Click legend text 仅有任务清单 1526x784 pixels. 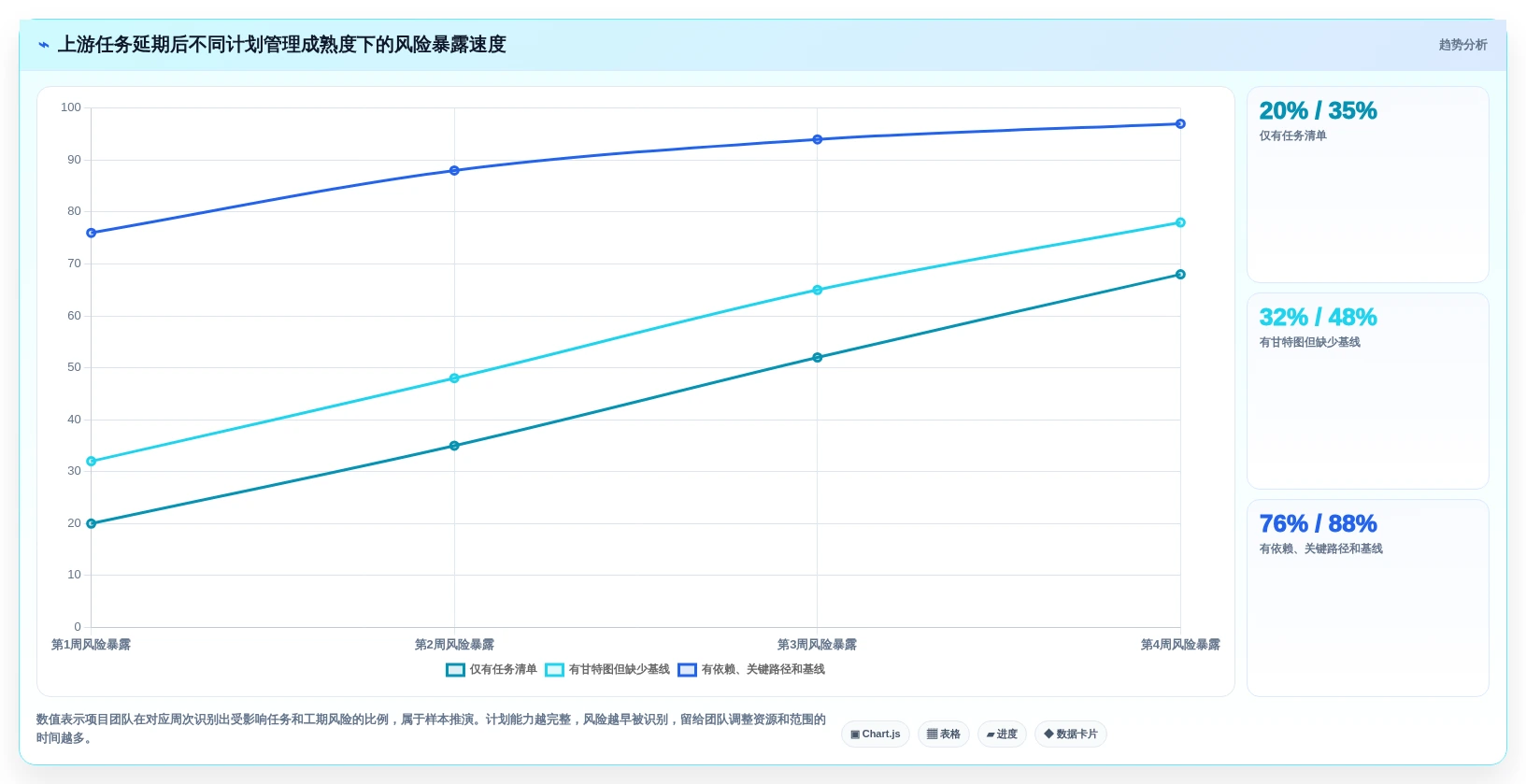pyautogui.click(x=504, y=670)
